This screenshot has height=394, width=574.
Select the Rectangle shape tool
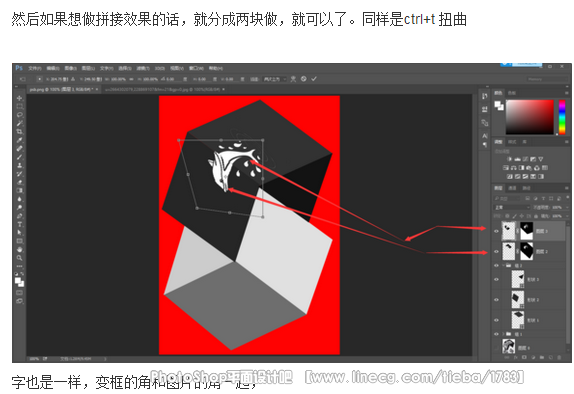tap(19, 241)
